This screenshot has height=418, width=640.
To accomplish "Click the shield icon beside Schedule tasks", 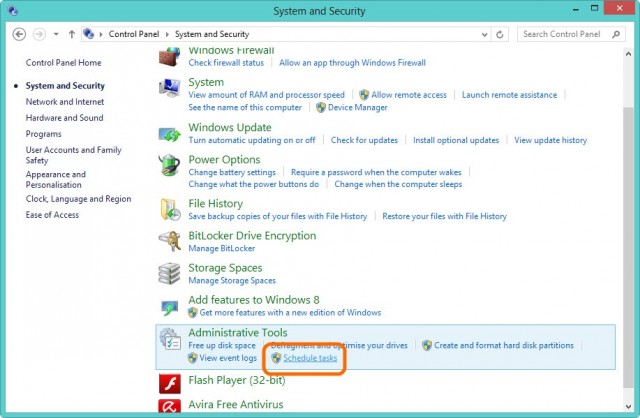I will (x=276, y=358).
